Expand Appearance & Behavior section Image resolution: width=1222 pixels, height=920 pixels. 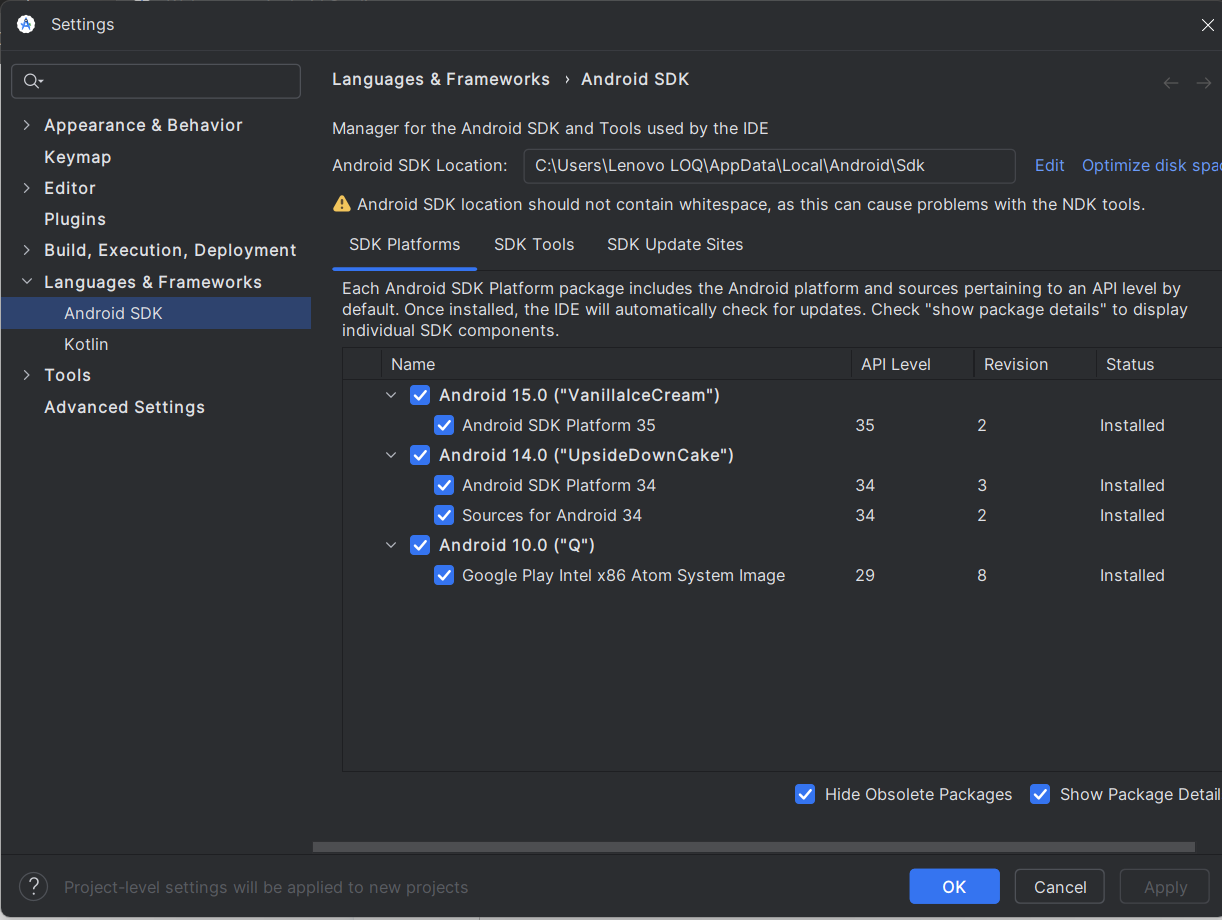27,125
